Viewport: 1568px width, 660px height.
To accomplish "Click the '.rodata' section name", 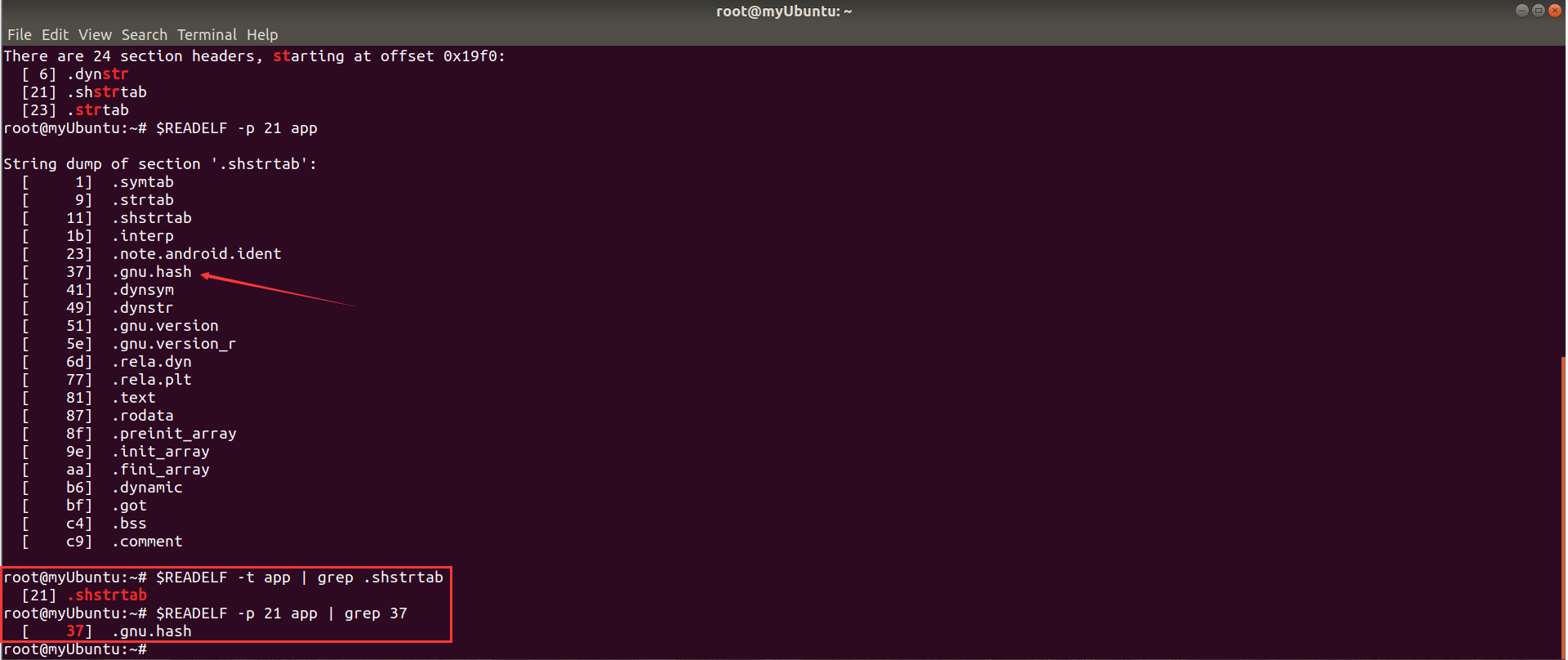I will click(143, 416).
